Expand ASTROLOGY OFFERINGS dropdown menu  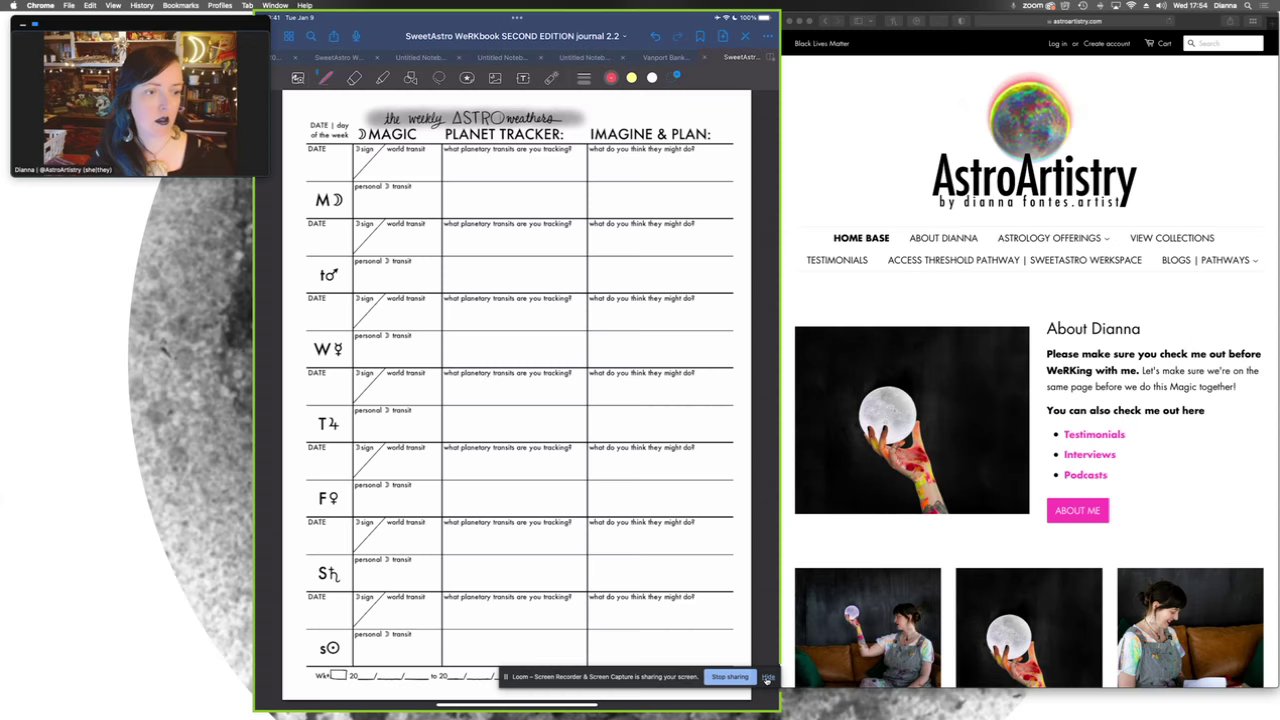(1053, 238)
